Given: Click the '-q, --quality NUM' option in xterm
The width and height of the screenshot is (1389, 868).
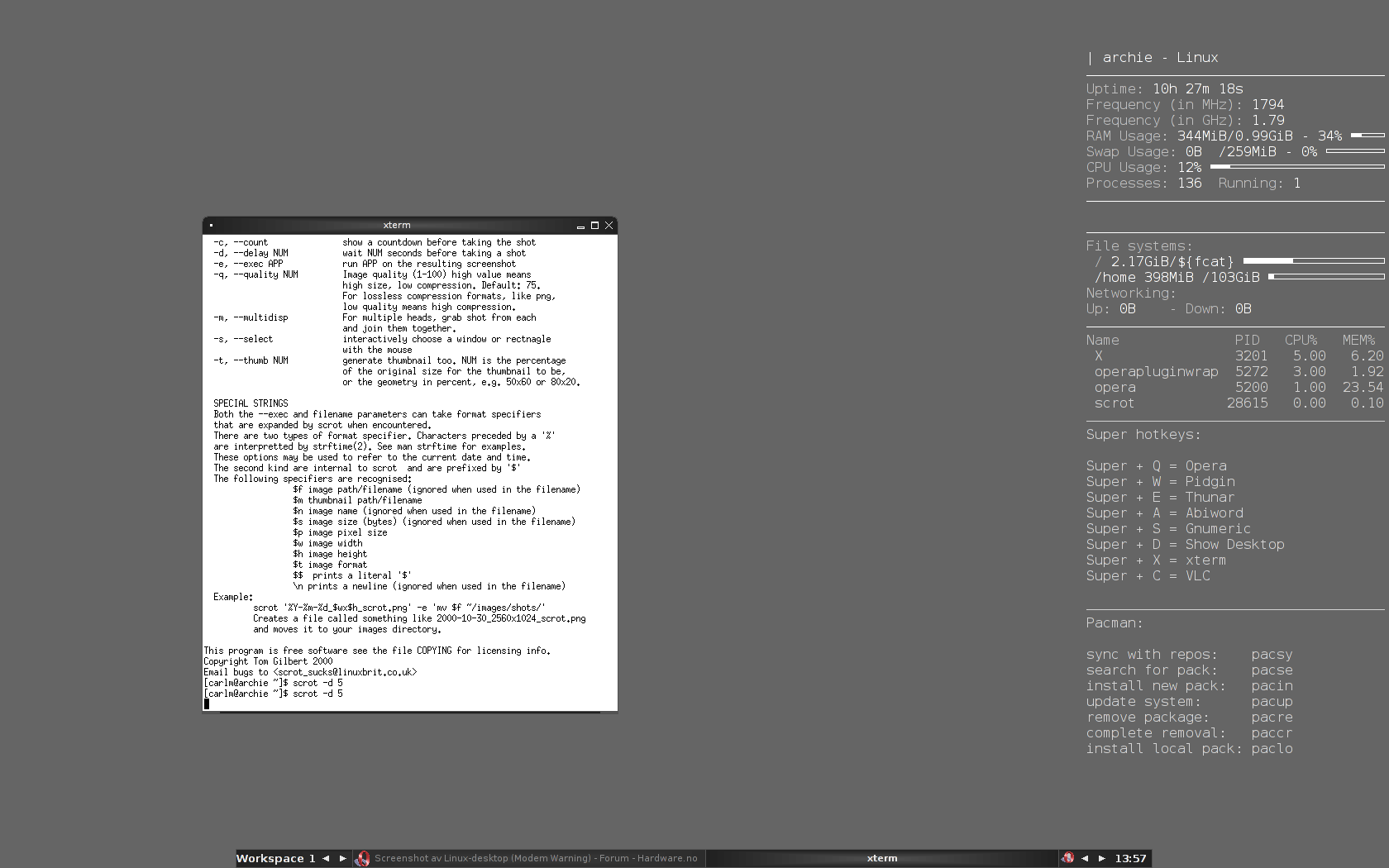Looking at the screenshot, I should pyautogui.click(x=255, y=274).
